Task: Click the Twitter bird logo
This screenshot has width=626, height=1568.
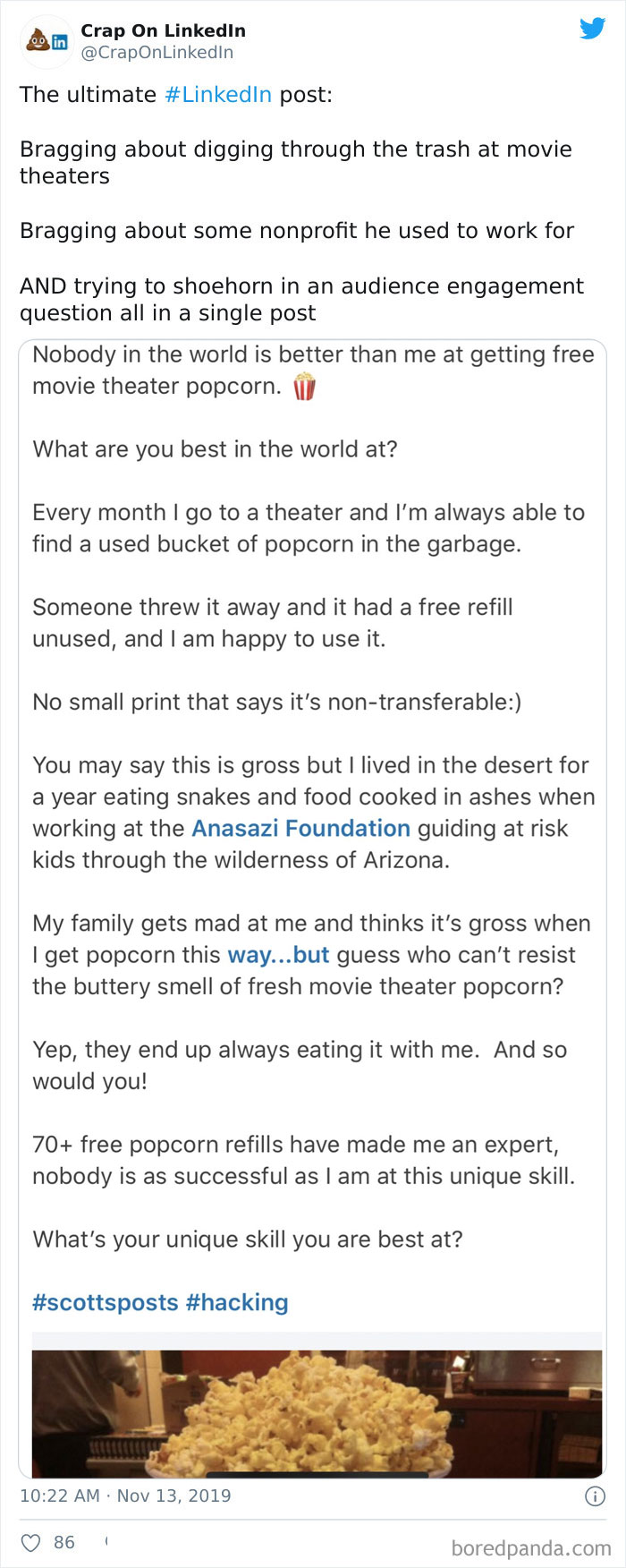Action: click(x=593, y=30)
